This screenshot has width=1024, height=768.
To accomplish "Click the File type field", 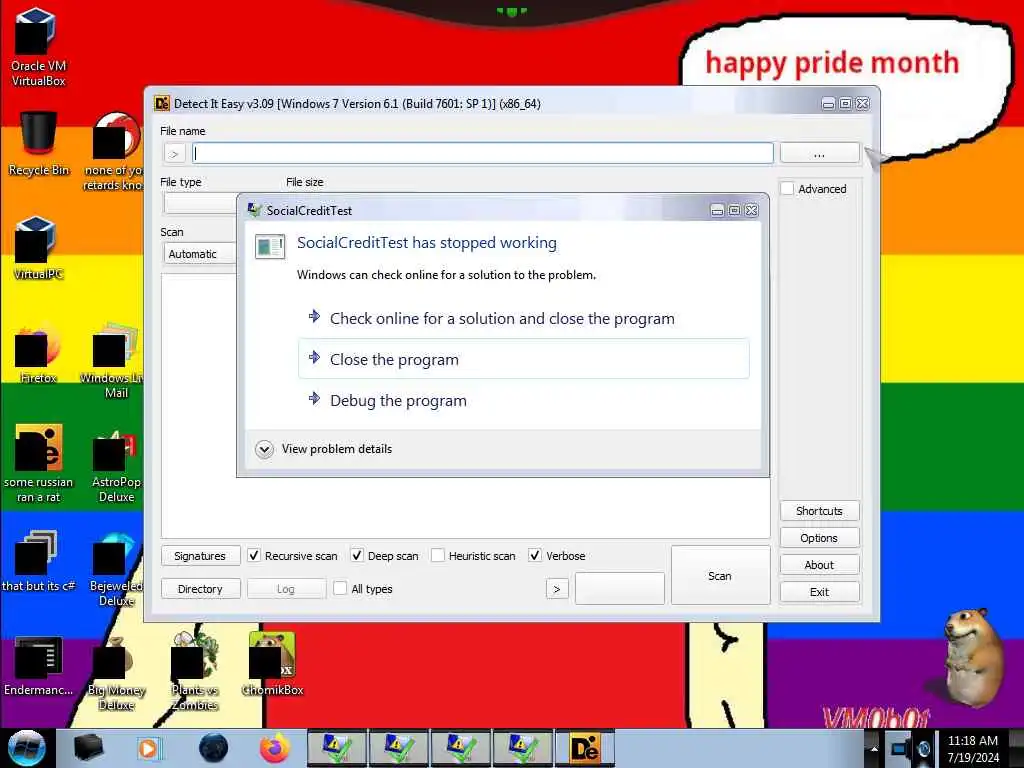I will 199,203.
